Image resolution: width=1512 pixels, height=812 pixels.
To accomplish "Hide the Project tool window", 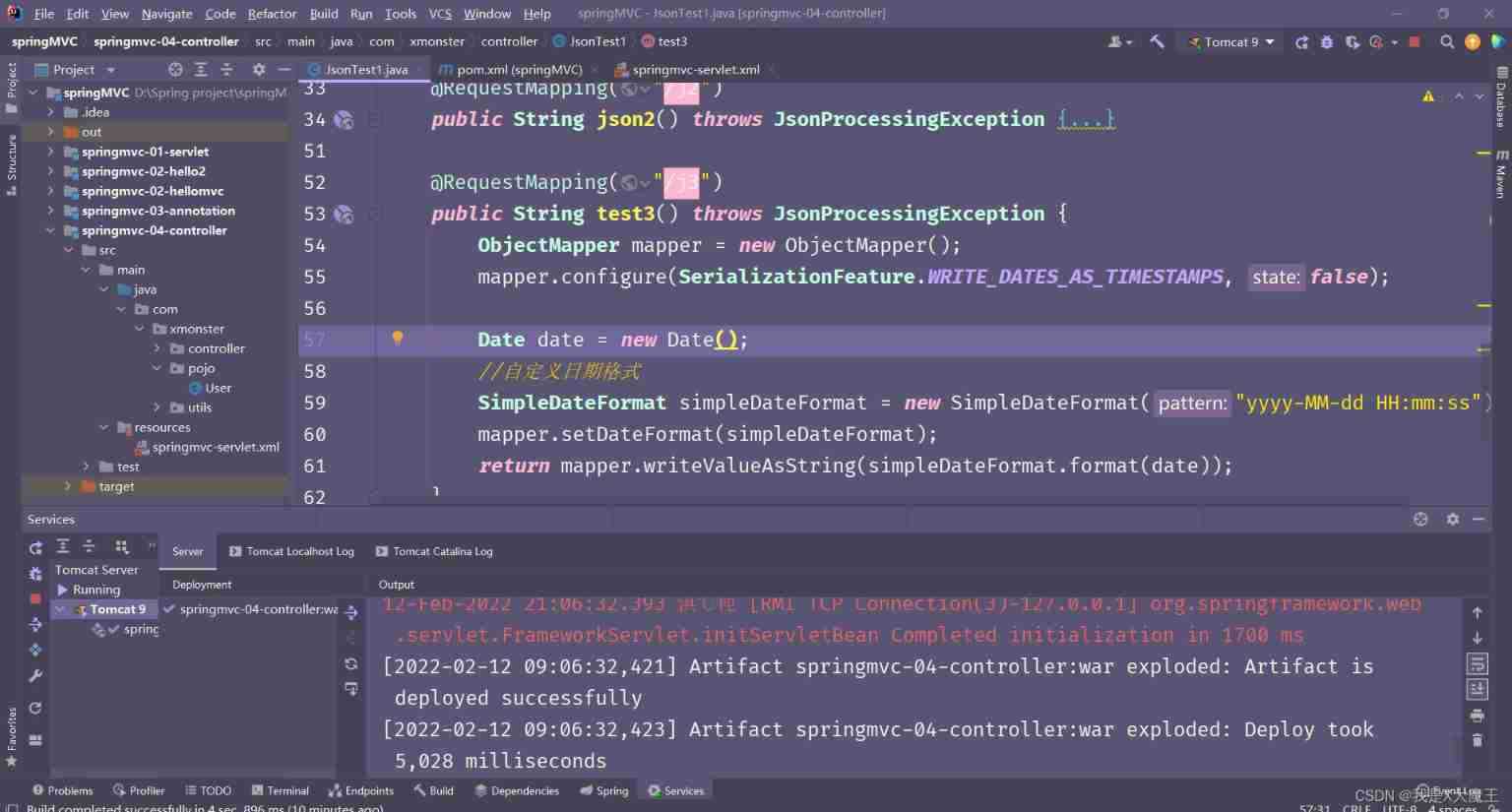I will [x=283, y=70].
